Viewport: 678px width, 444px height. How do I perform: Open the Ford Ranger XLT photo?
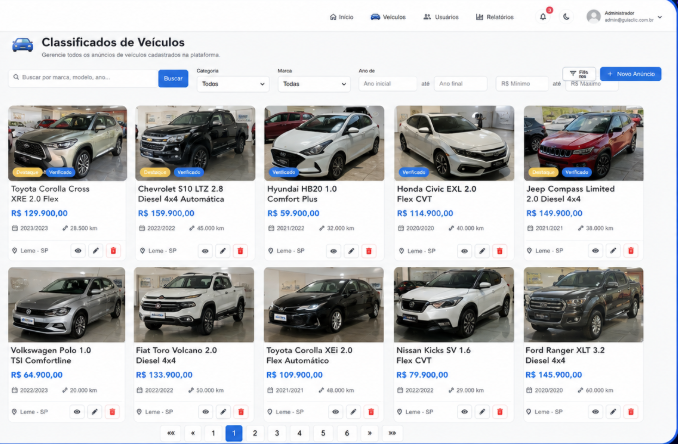(584, 305)
